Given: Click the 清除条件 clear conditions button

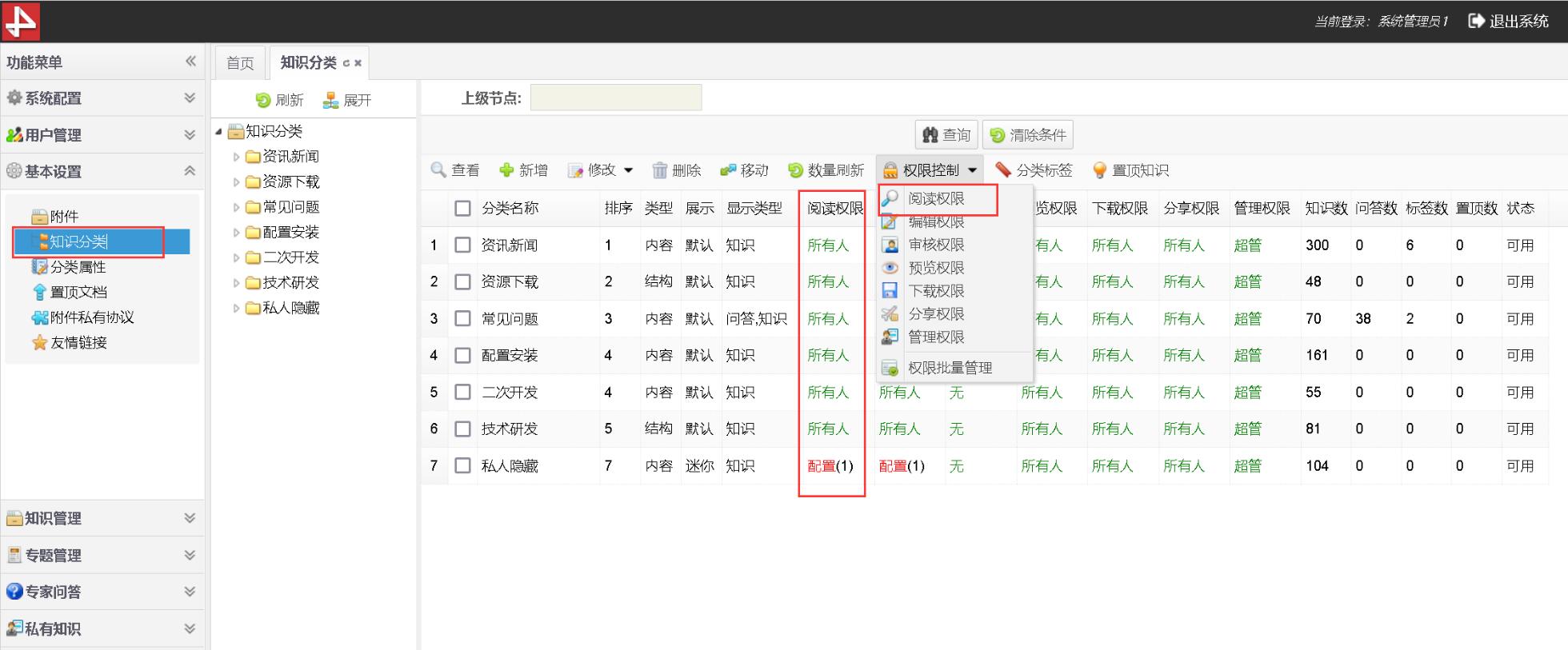Looking at the screenshot, I should coord(1028,134).
